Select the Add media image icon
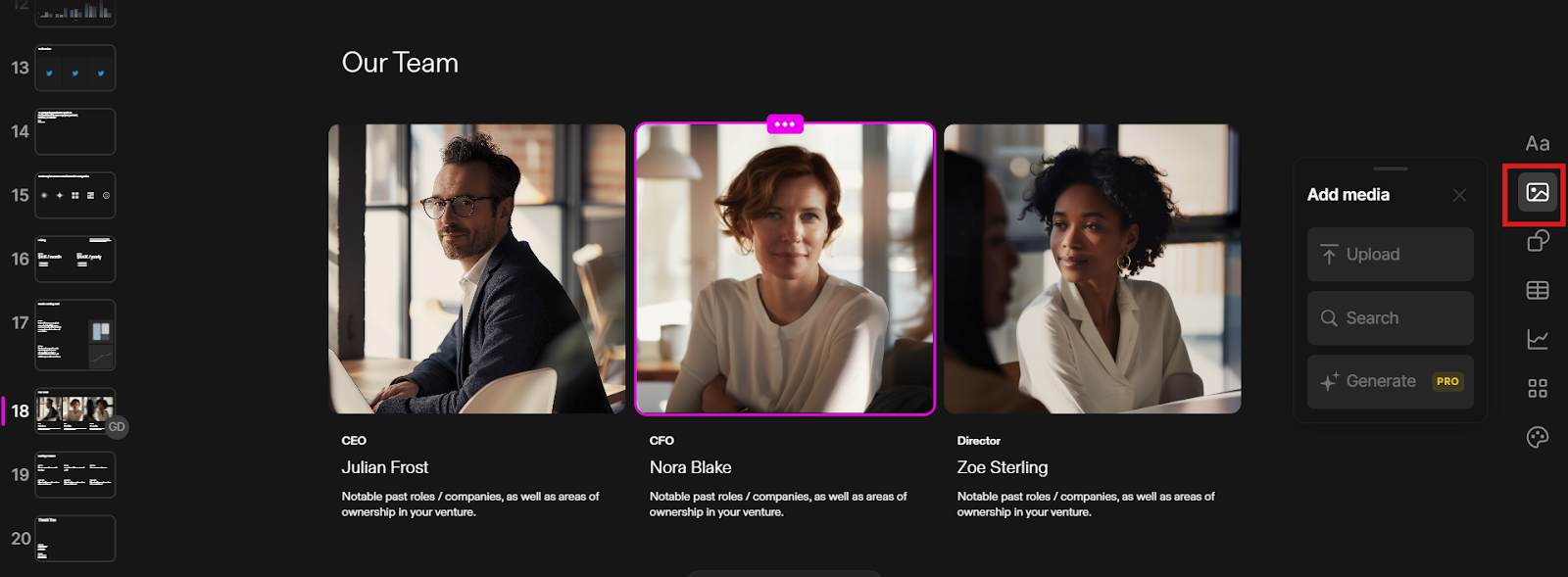Viewport: 1568px width, 577px height. point(1537,192)
